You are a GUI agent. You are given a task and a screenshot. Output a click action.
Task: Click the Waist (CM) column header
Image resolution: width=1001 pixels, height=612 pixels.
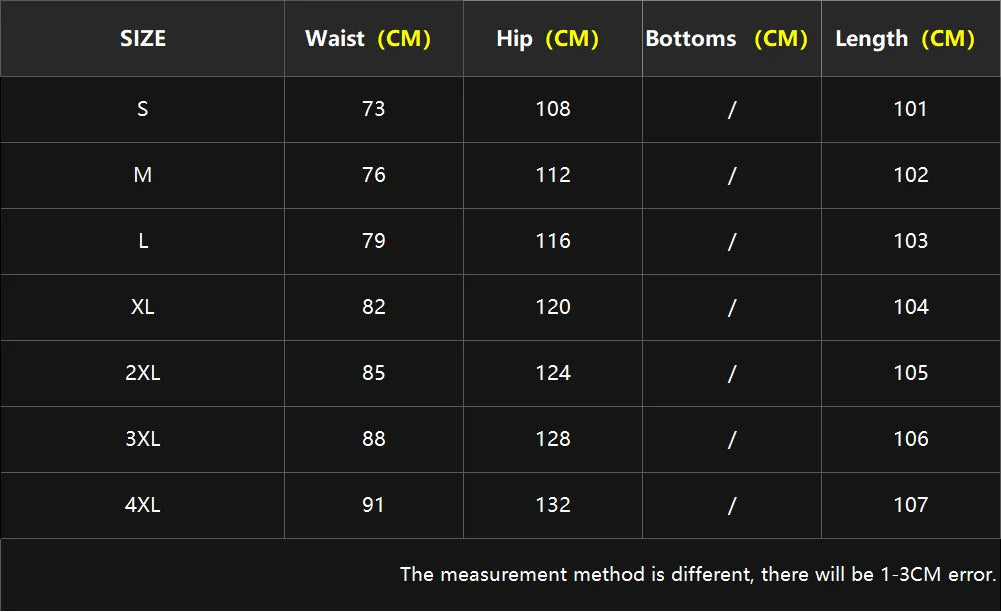click(x=368, y=39)
